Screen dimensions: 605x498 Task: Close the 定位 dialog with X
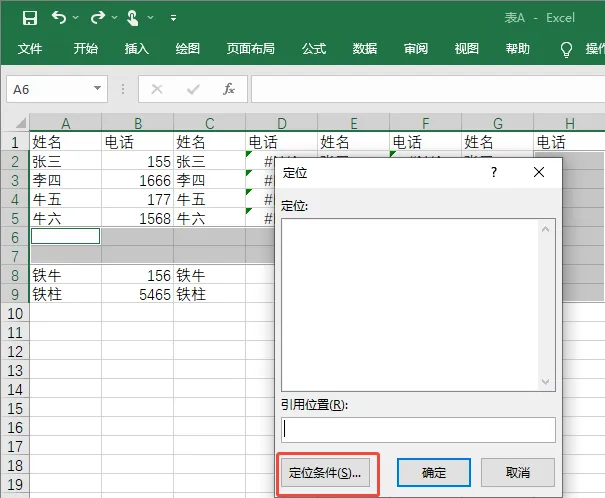[539, 172]
